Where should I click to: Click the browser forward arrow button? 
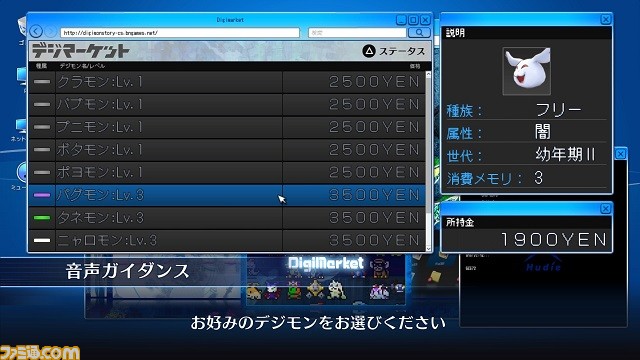coord(50,31)
